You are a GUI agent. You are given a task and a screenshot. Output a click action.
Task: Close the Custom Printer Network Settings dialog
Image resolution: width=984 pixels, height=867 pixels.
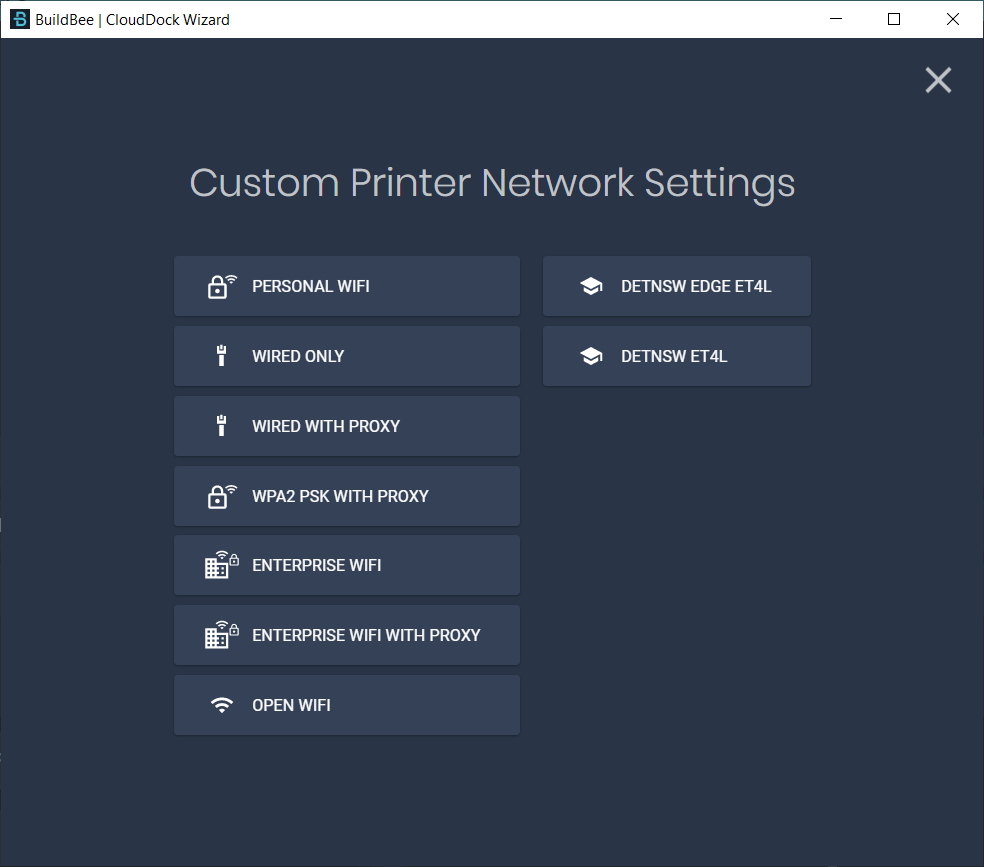938,80
